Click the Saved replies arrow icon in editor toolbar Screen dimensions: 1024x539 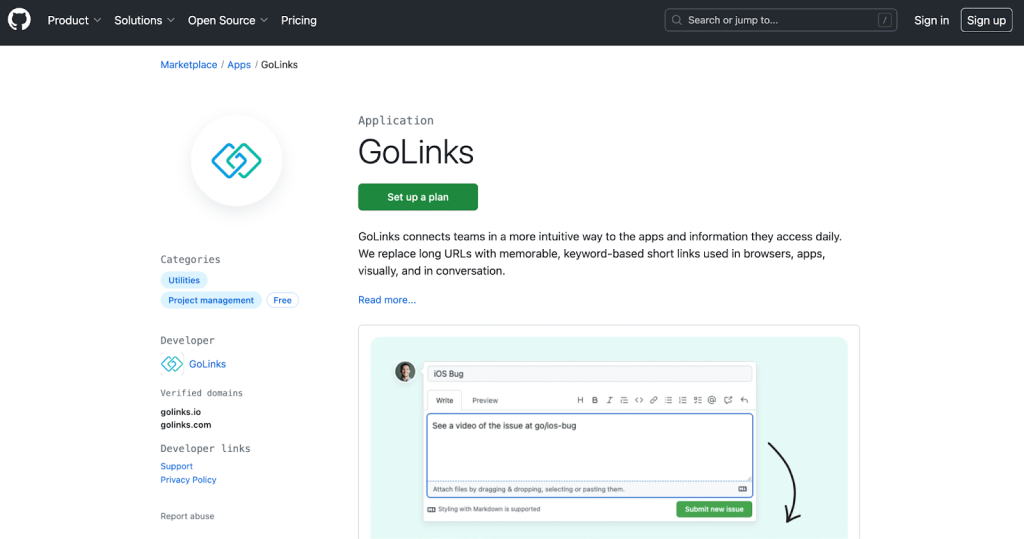[x=744, y=400]
